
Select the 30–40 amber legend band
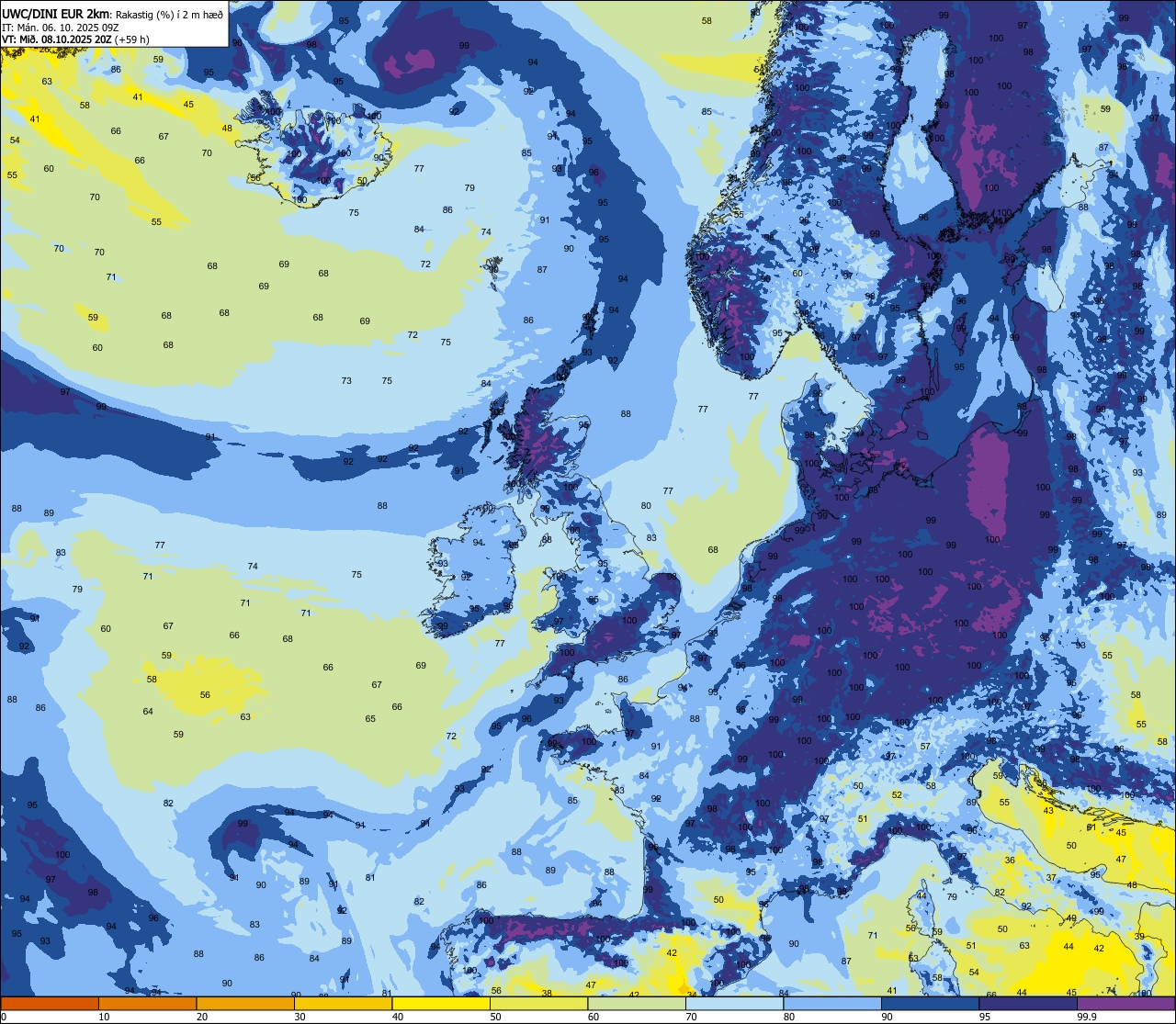[343, 1003]
